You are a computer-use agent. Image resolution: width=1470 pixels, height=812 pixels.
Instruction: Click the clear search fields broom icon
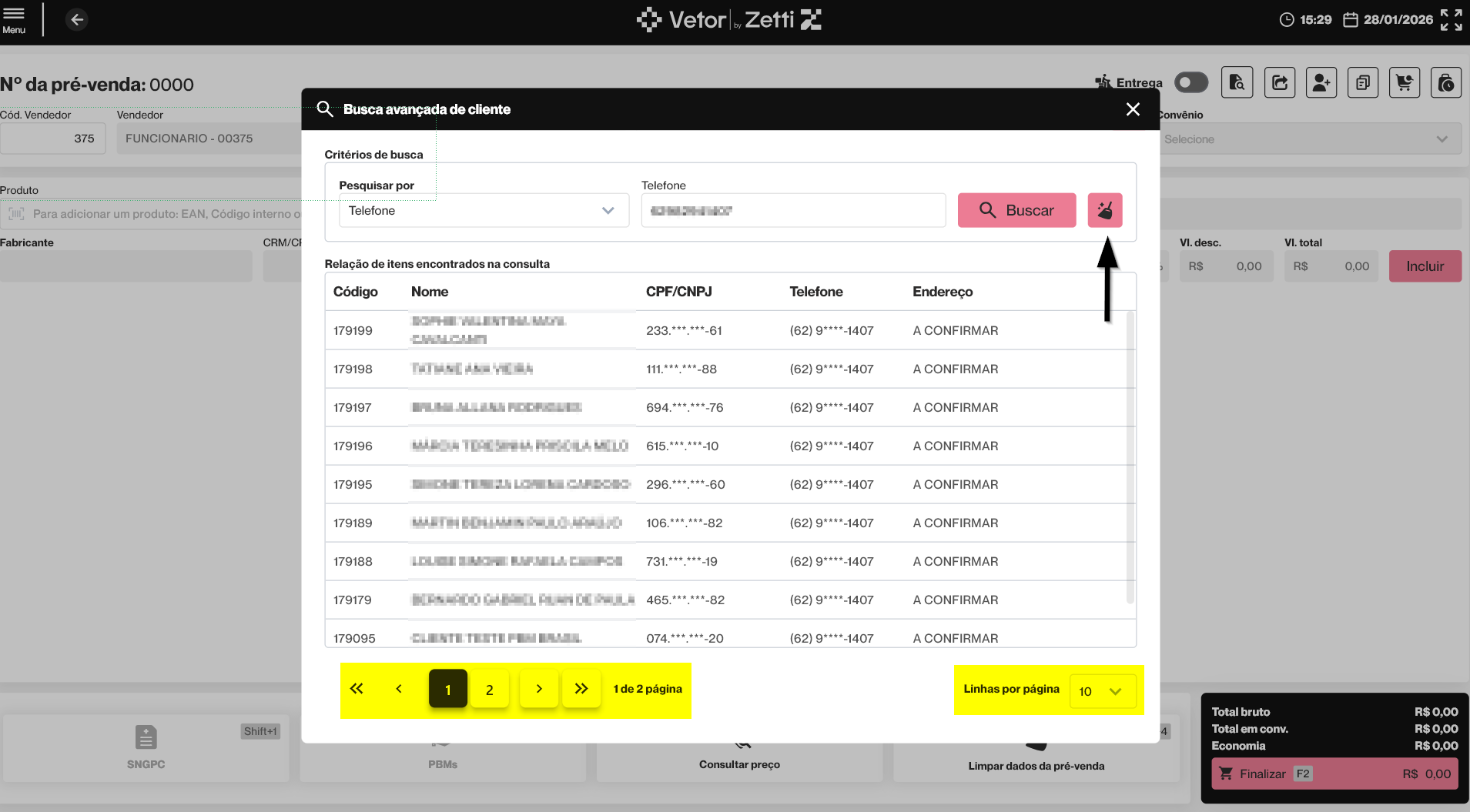pos(1104,210)
